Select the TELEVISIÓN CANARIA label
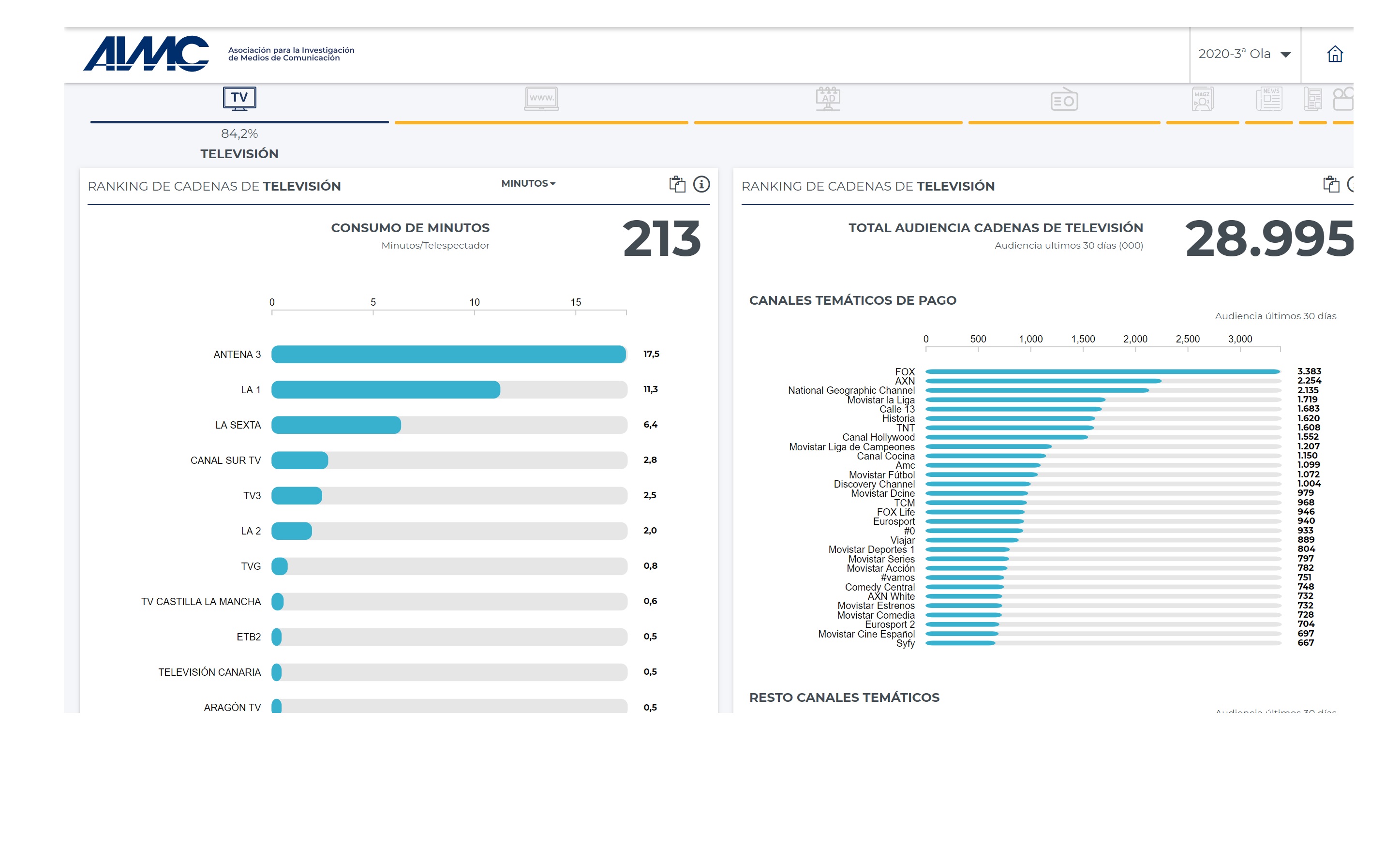The height and width of the screenshot is (860, 1400). coord(209,672)
